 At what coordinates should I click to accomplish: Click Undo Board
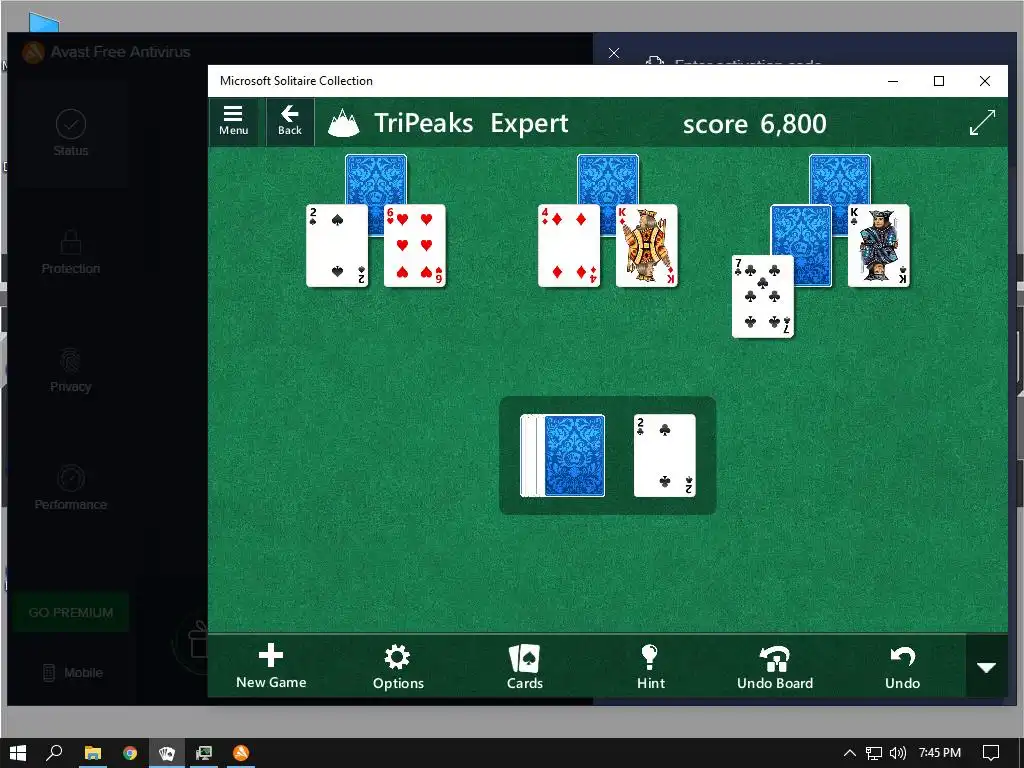coord(775,666)
